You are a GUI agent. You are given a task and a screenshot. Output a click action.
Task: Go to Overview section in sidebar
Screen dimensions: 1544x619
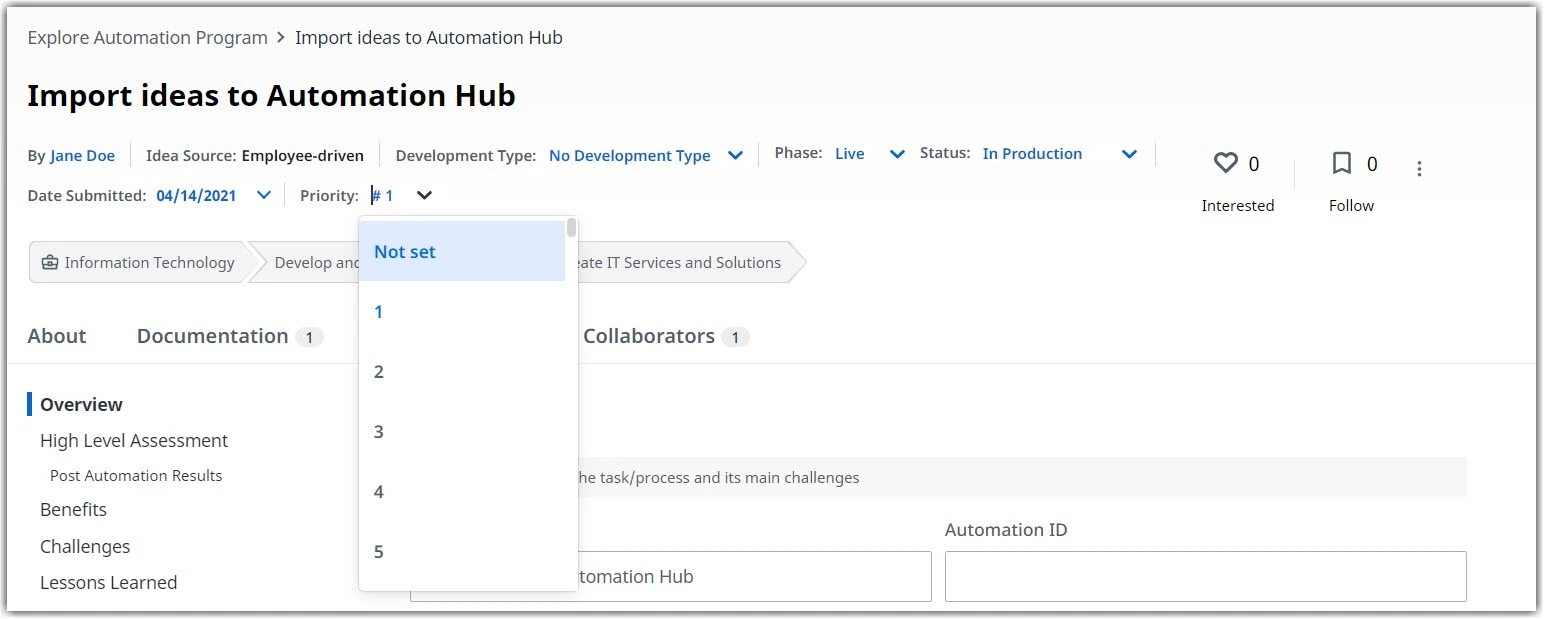[x=81, y=405]
